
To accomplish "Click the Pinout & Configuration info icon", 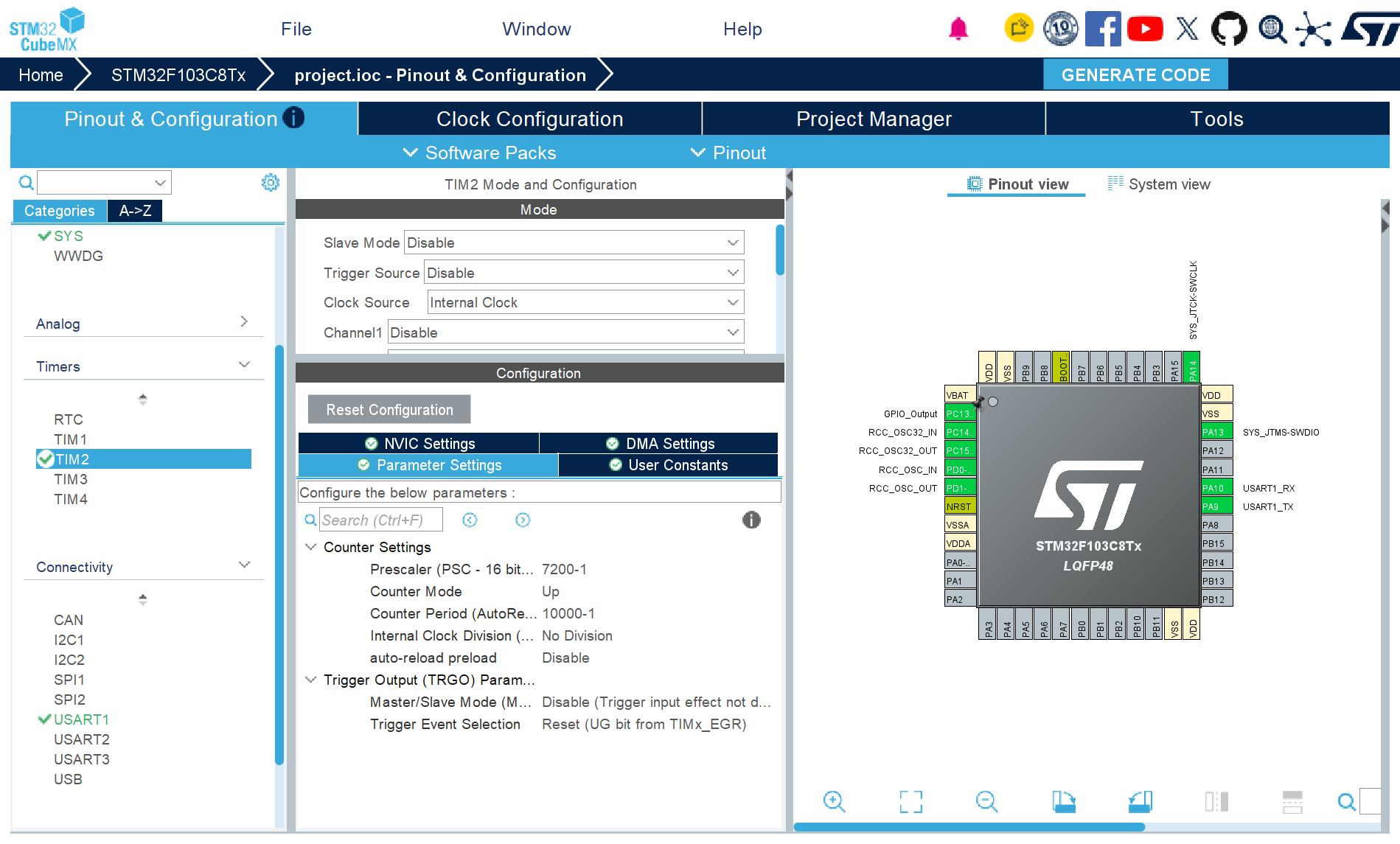I will click(293, 118).
